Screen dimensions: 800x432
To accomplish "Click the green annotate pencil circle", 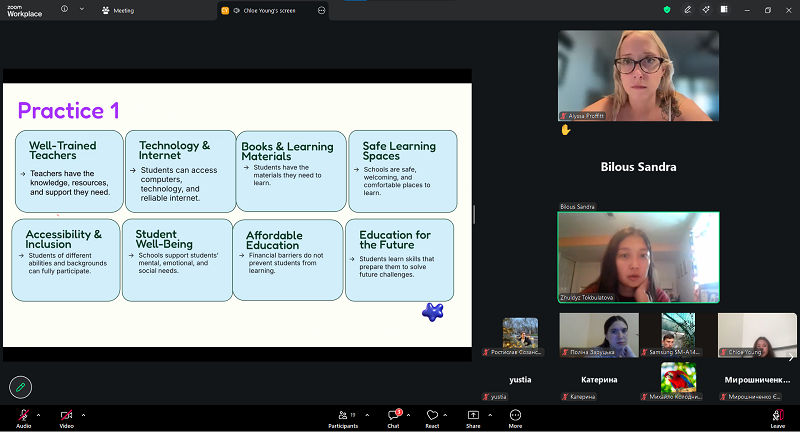I will click(20, 387).
